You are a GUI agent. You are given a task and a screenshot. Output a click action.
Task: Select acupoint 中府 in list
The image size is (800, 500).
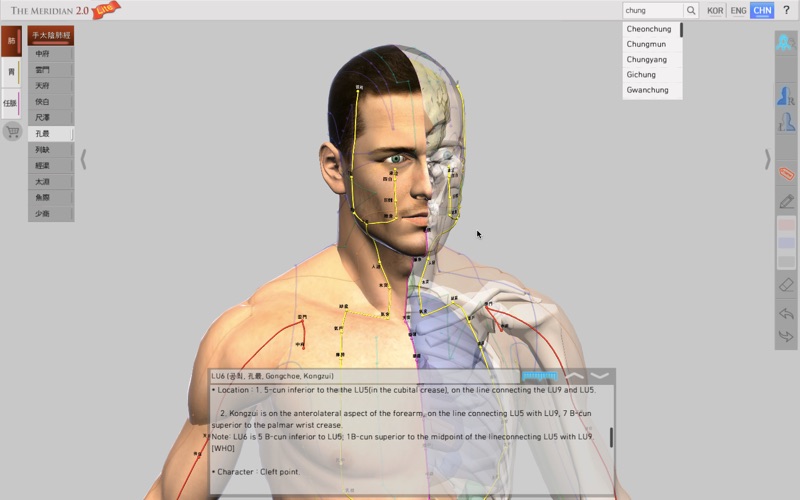(x=51, y=54)
